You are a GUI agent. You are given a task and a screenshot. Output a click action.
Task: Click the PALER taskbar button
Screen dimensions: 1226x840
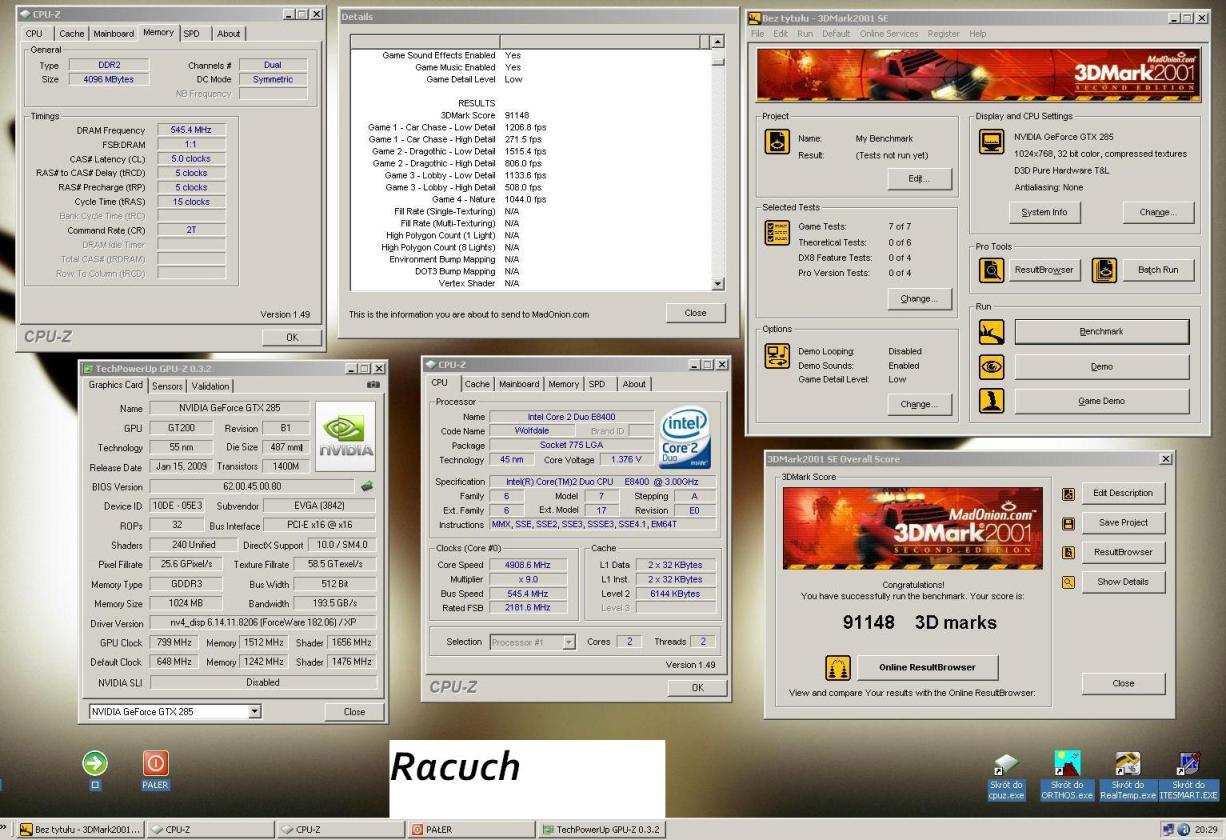point(472,829)
